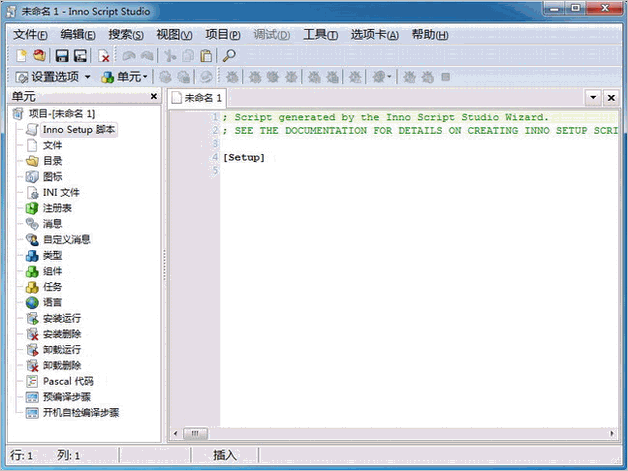The image size is (628, 471).
Task: Minimize the Inno Script Studio window
Action: coord(556,8)
